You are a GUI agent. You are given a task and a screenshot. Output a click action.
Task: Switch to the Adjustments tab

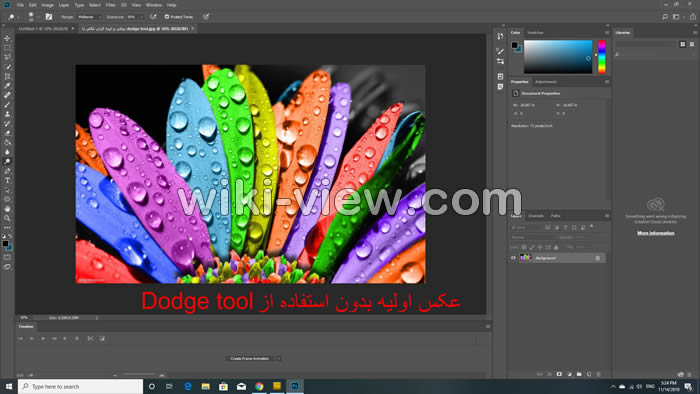point(546,82)
